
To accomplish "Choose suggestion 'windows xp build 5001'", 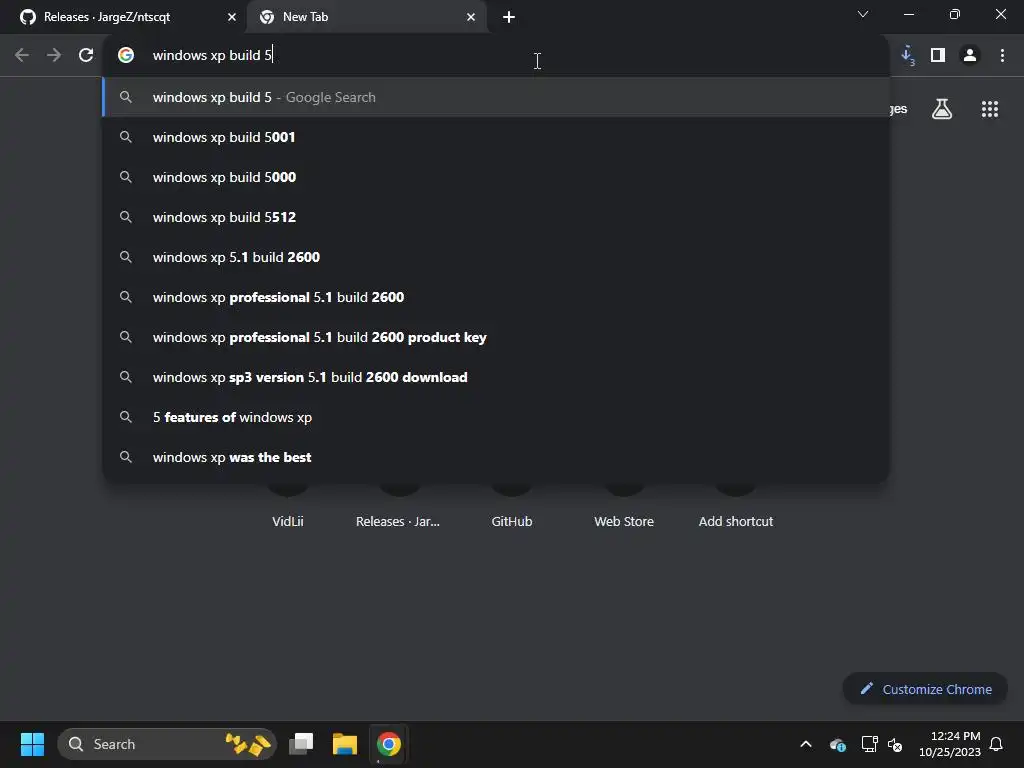I will [496, 137].
